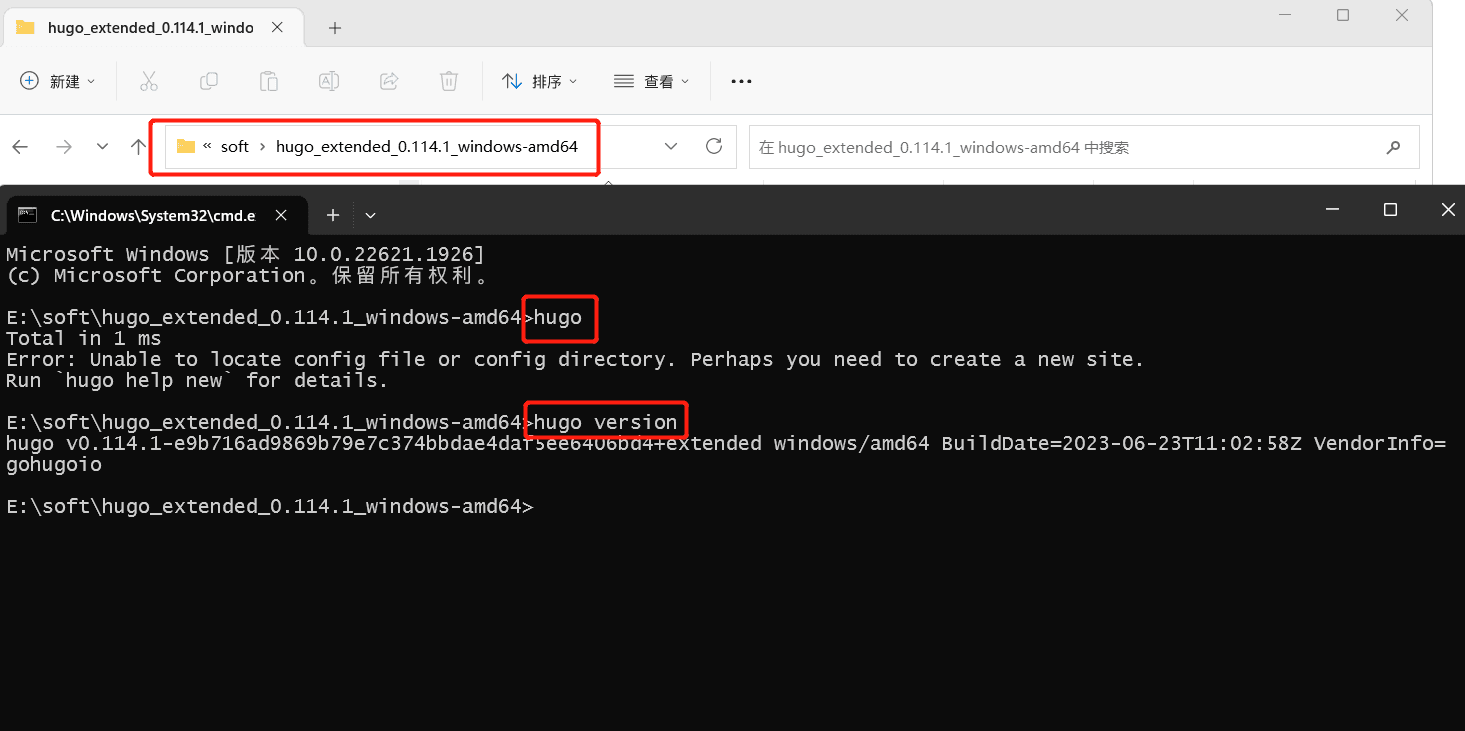Expand address bar history dropdown arrow
Image resolution: width=1465 pixels, height=731 pixels.
671,146
